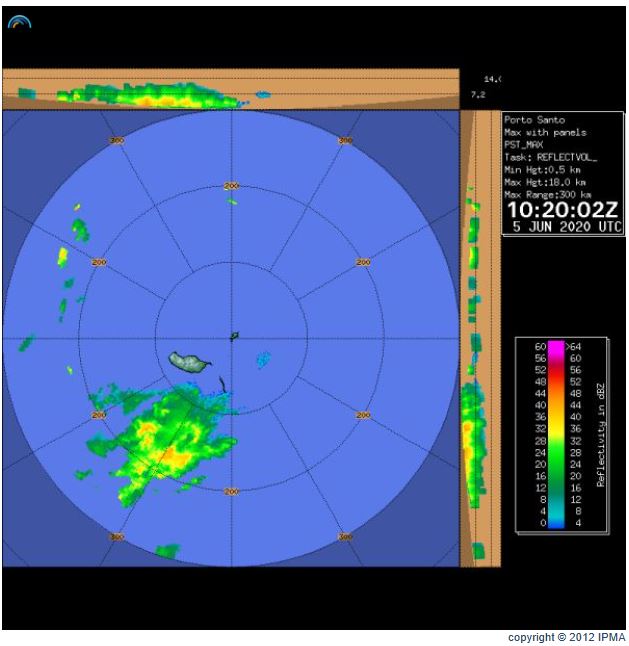The height and width of the screenshot is (646, 629).
Task: Click the '0' value at the legend bottom
Action: (543, 522)
